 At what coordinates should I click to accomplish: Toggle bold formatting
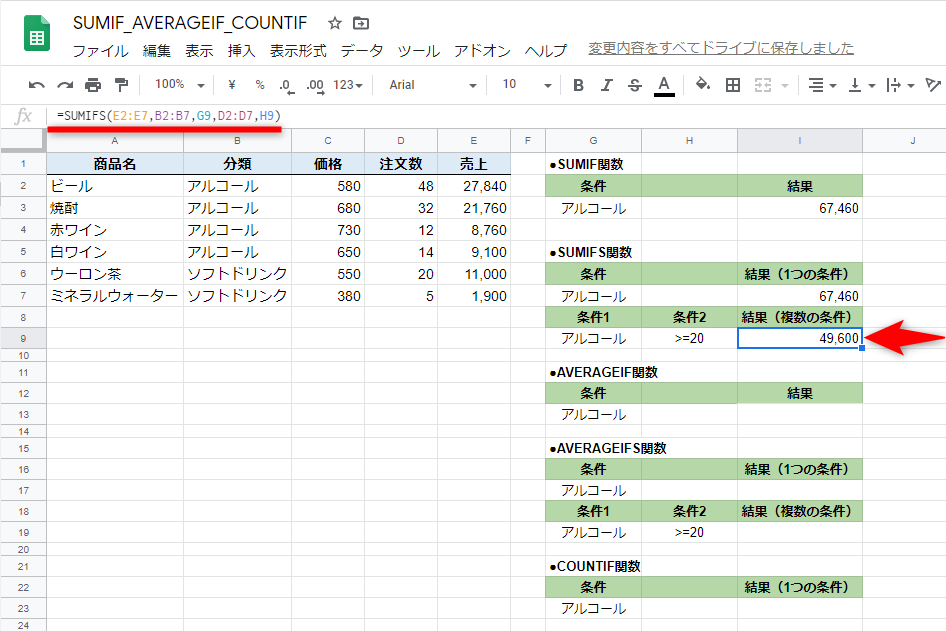point(578,88)
